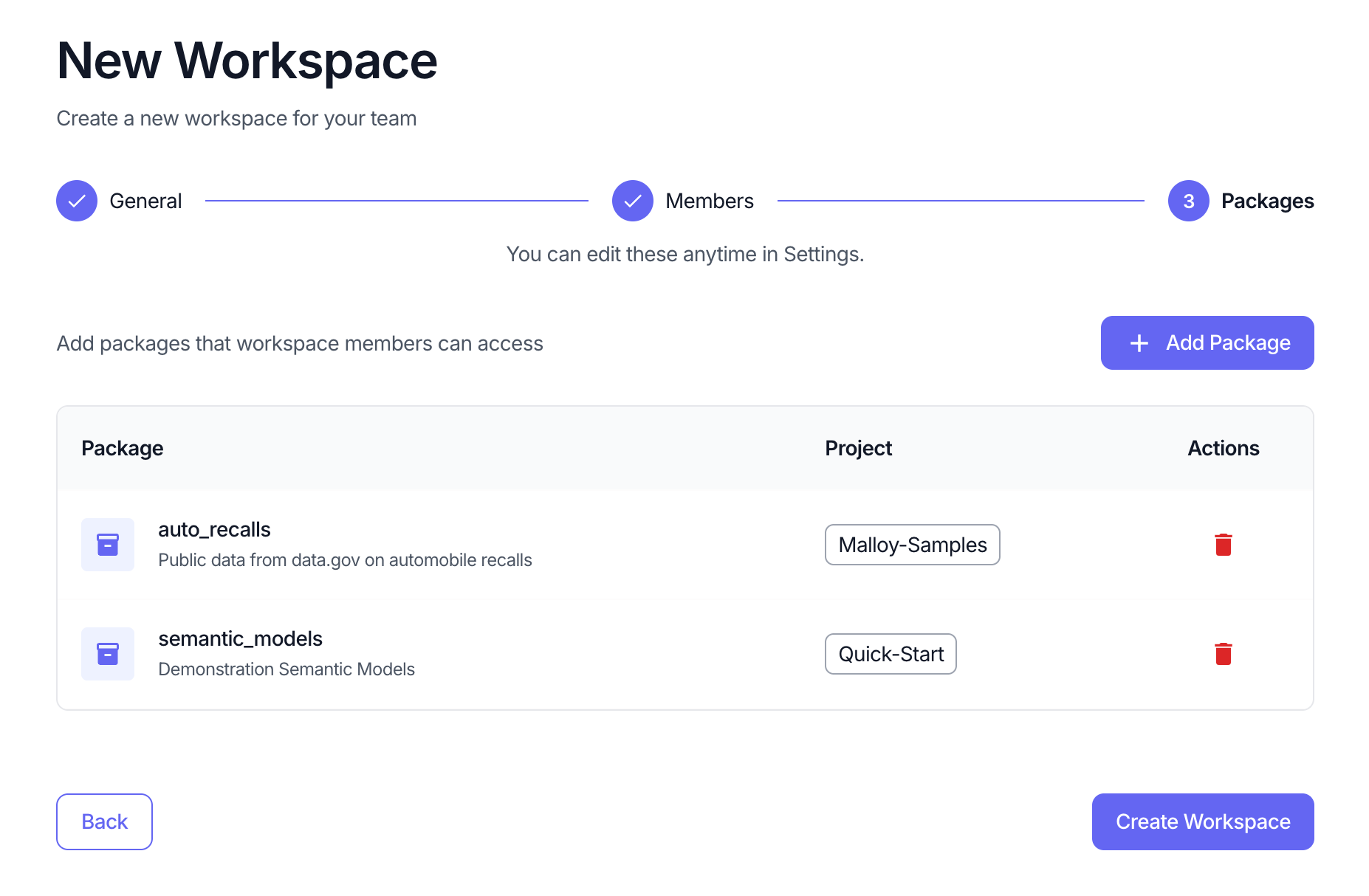This screenshot has width=1369, height=896.
Task: Click the Add Package button
Action: [x=1207, y=342]
